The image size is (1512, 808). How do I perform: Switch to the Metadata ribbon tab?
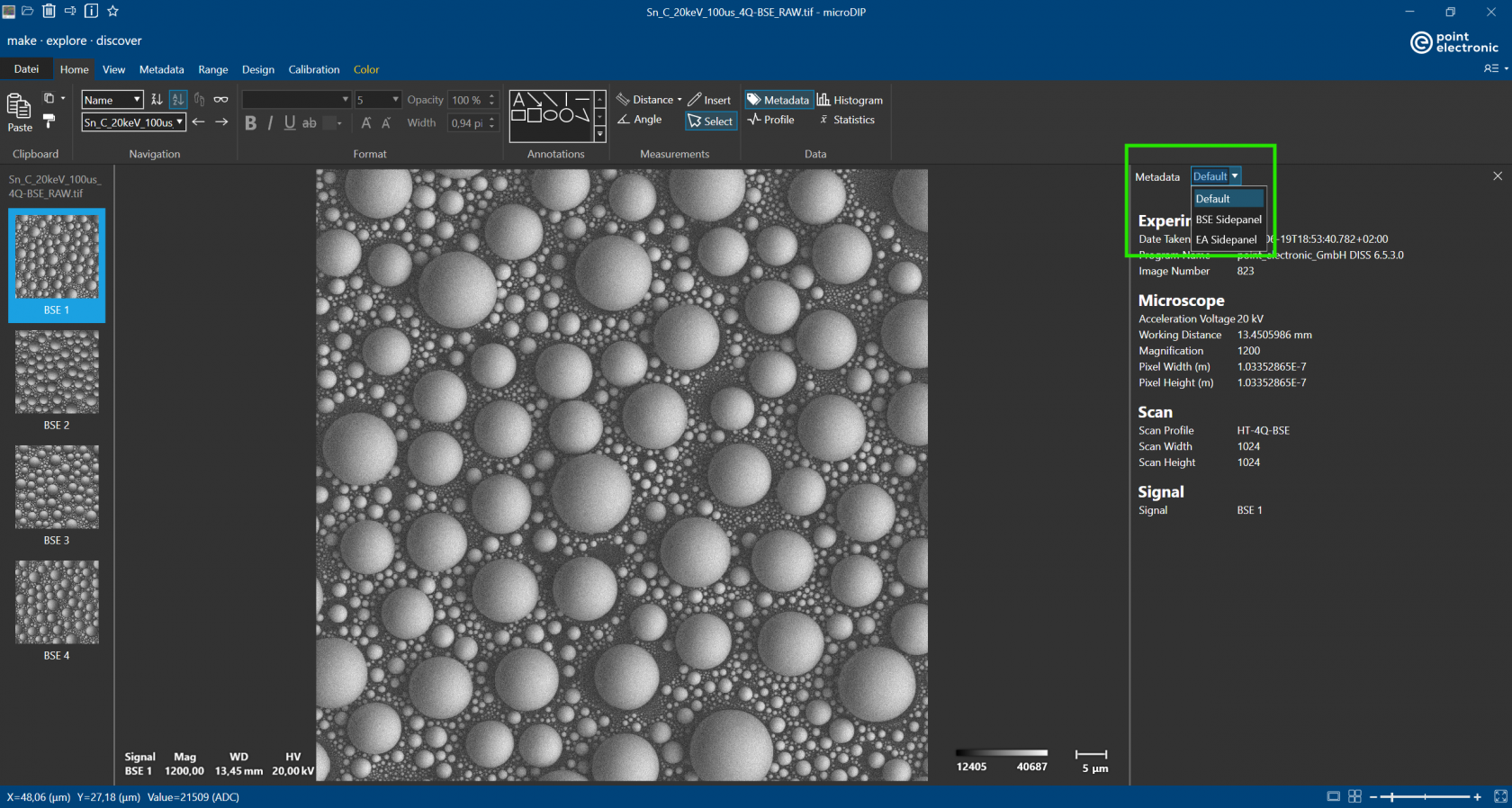point(162,69)
